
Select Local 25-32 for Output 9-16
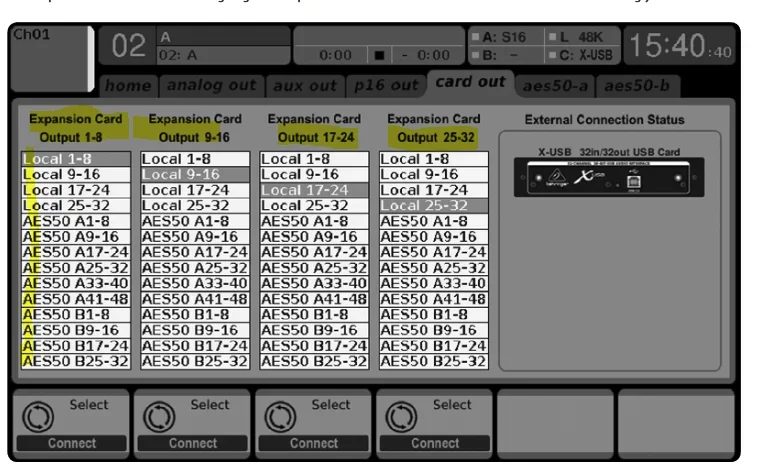[195, 205]
